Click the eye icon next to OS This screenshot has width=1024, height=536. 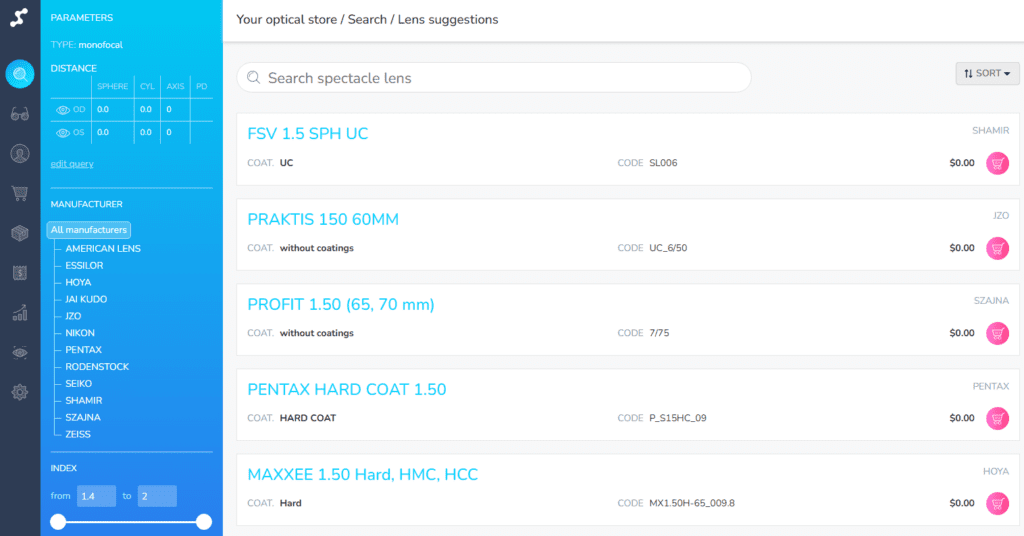click(x=64, y=132)
